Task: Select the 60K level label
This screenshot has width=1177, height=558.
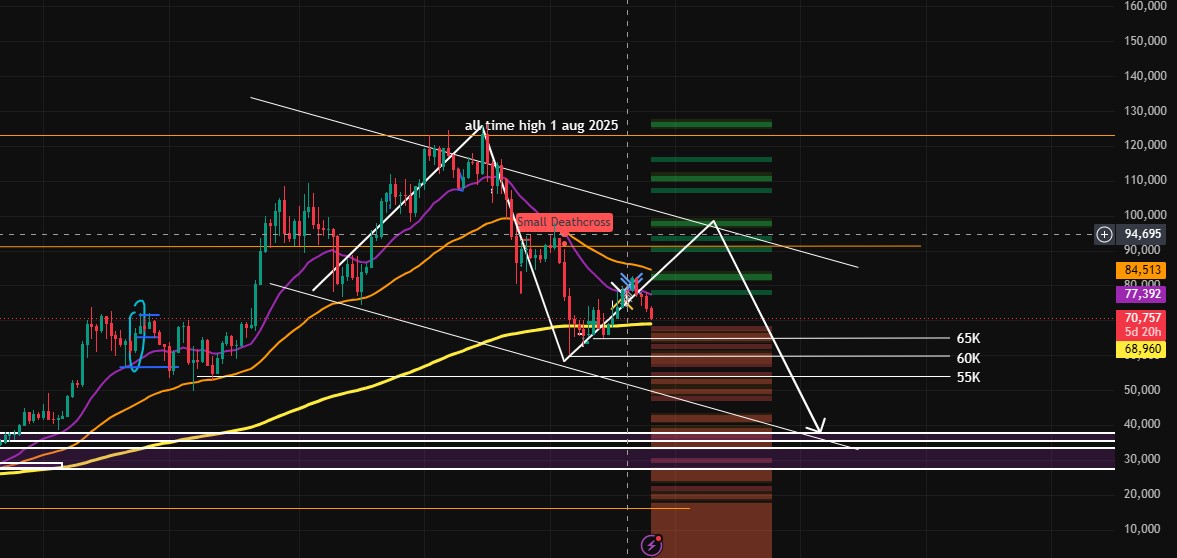Action: click(x=968, y=358)
